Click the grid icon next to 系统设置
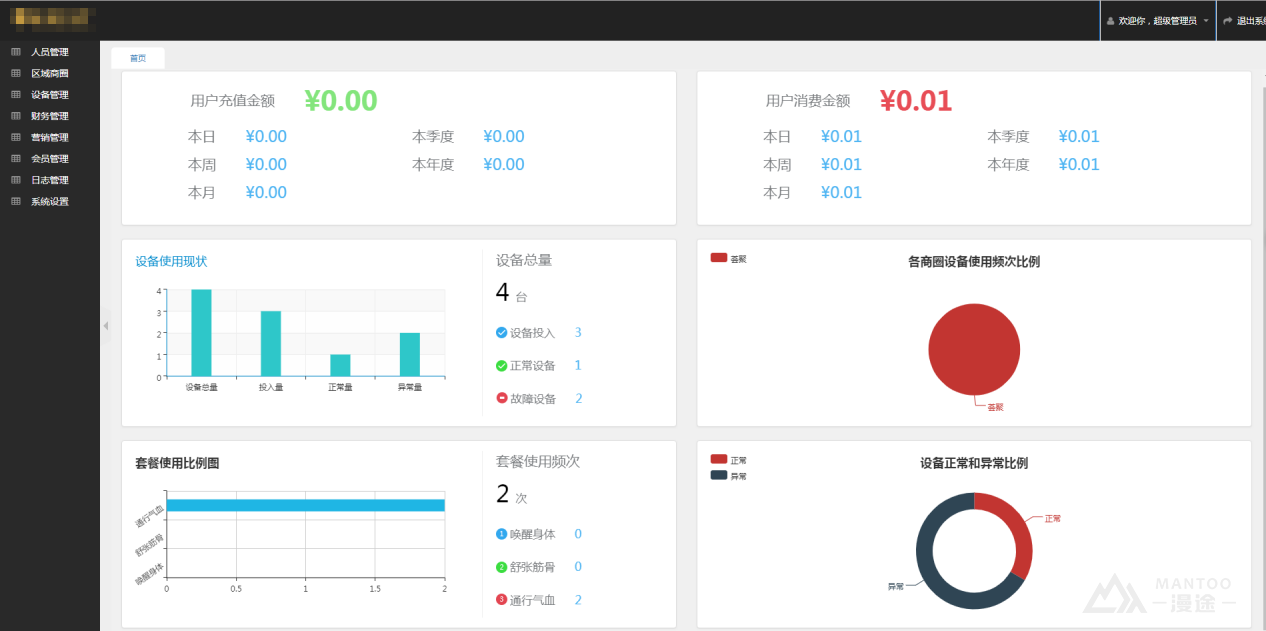This screenshot has width=1266, height=631. [15, 202]
